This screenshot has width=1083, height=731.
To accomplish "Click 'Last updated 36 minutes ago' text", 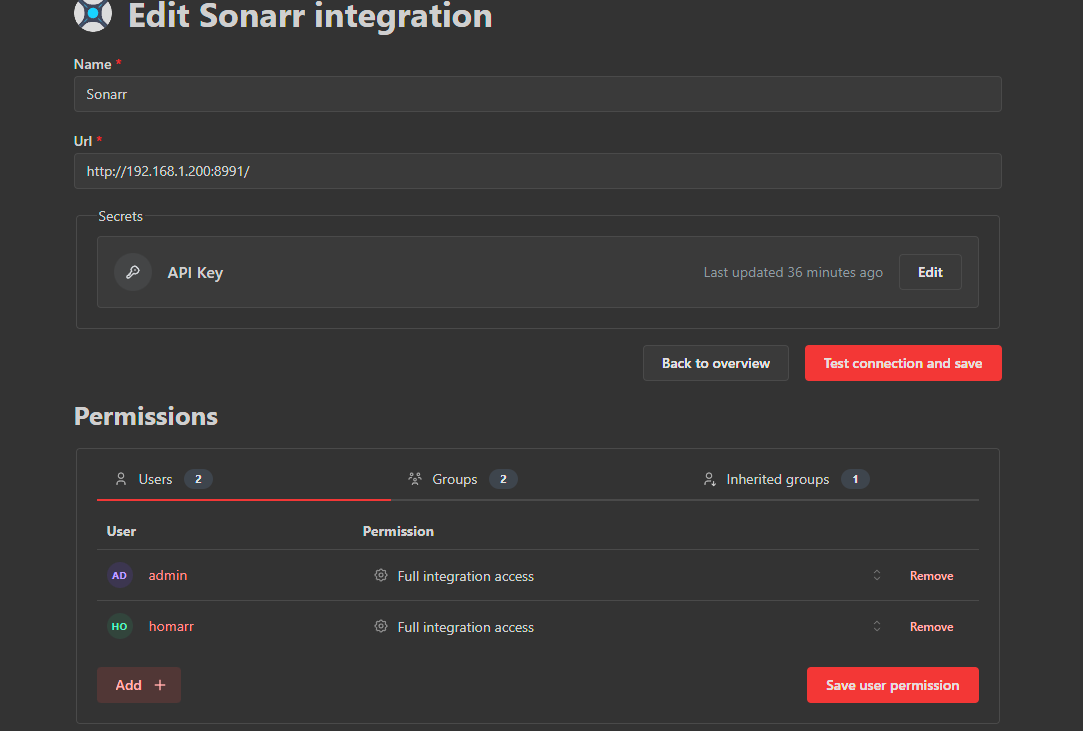I will 793,272.
